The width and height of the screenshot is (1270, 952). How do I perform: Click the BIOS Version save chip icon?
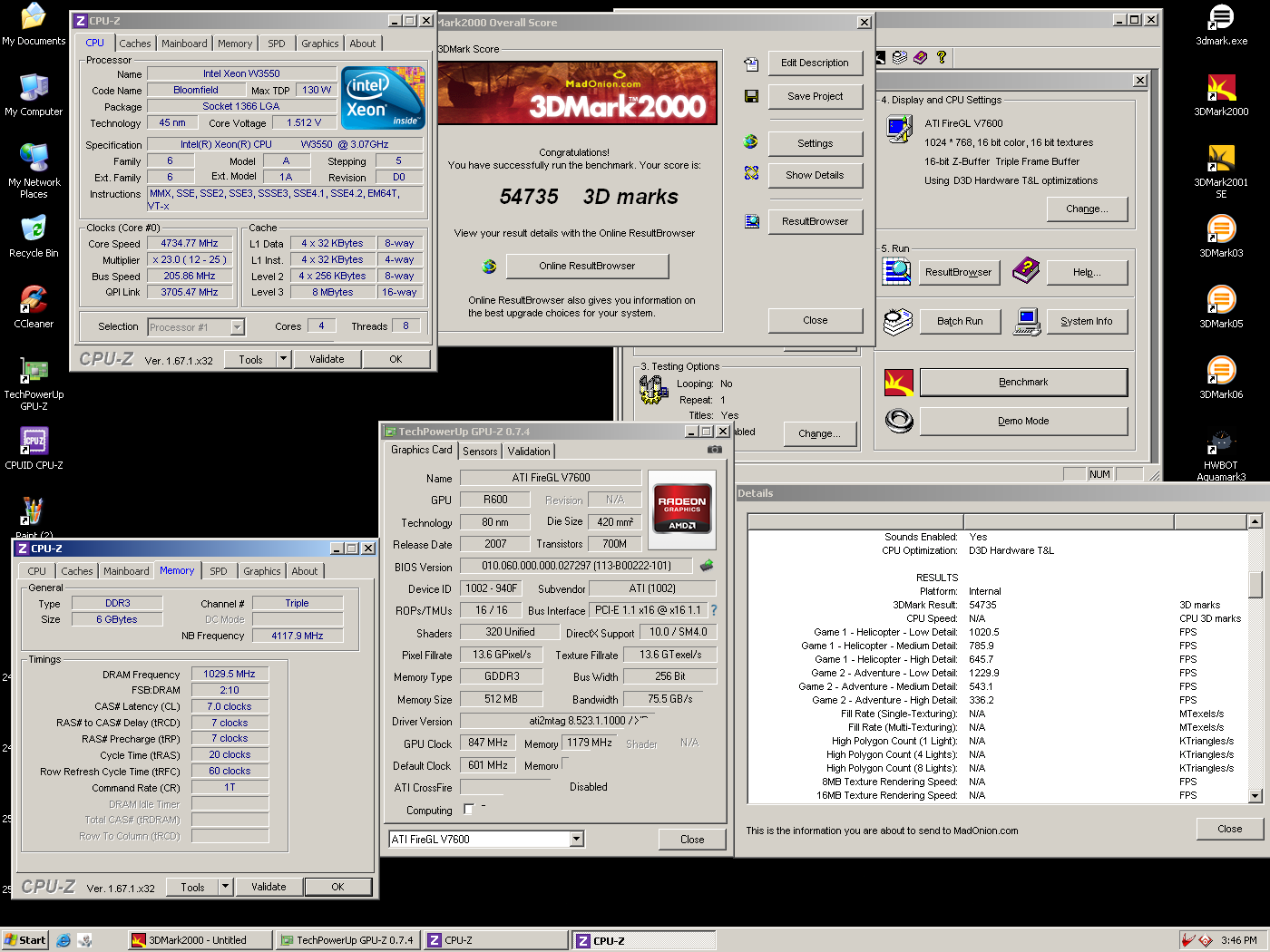click(x=707, y=566)
